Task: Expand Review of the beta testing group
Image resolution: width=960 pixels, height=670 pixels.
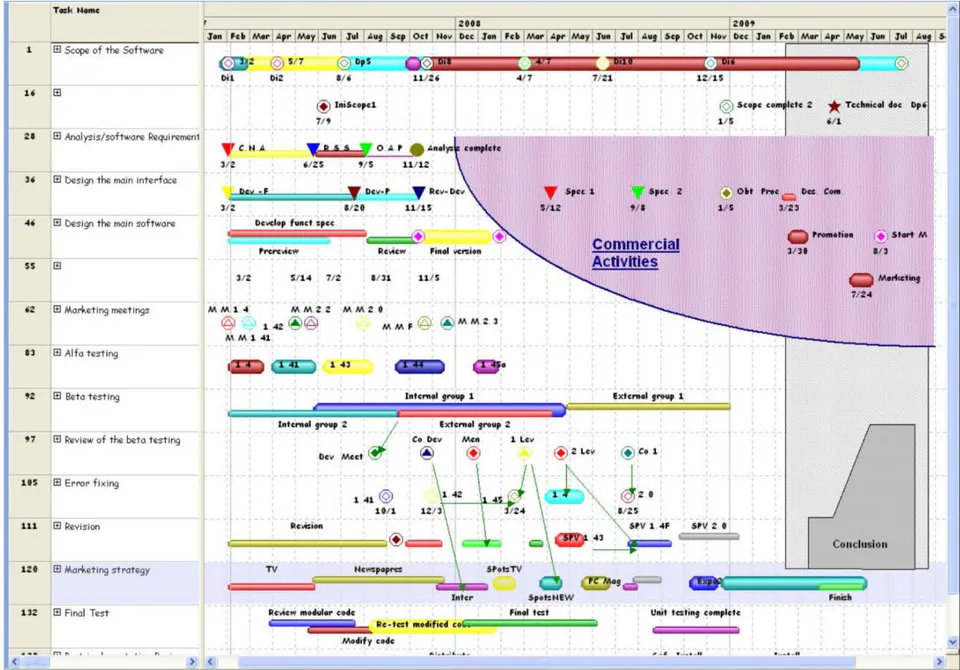Action: click(57, 439)
